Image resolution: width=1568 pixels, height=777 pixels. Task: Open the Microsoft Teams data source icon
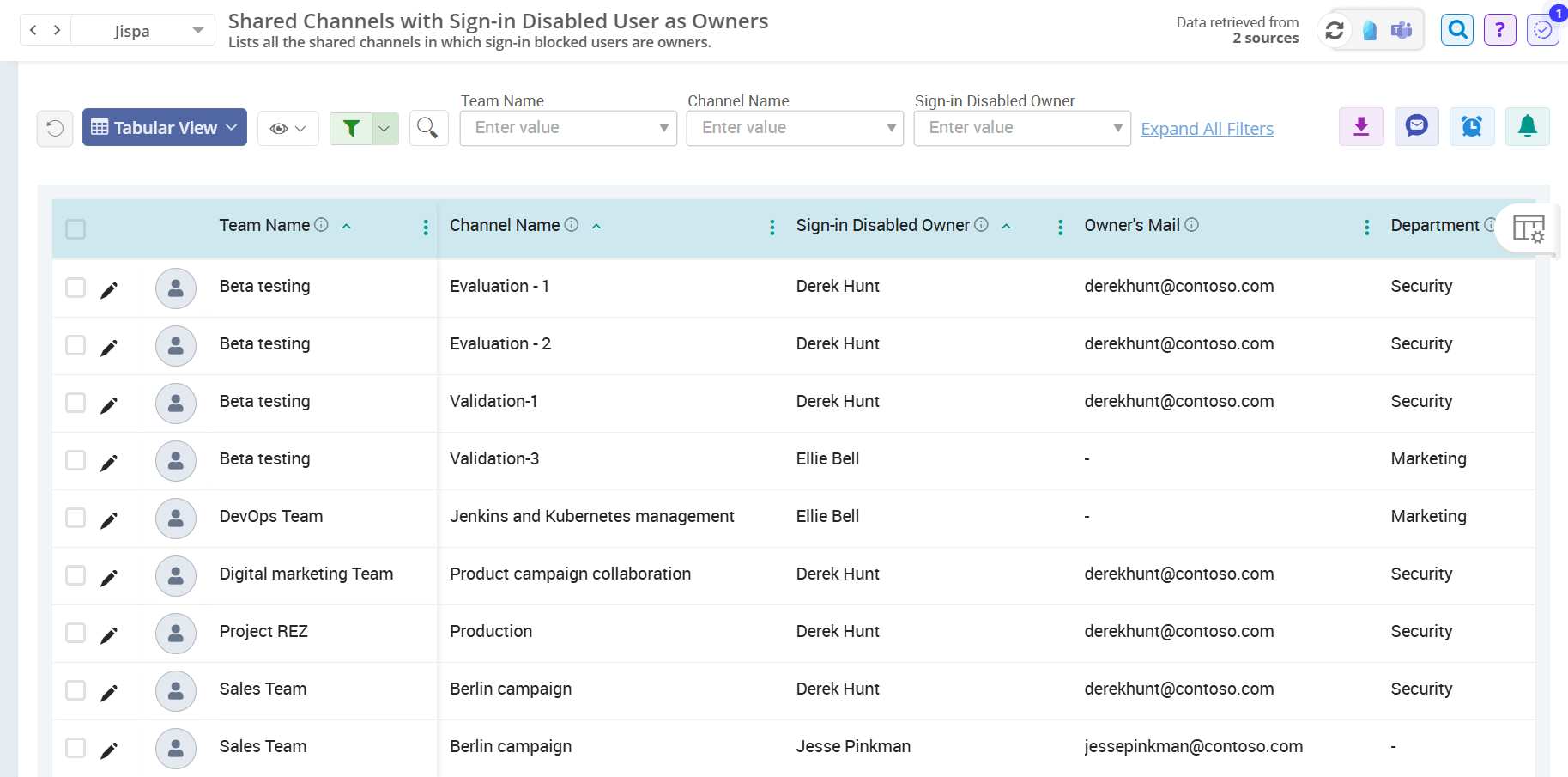click(x=1402, y=30)
